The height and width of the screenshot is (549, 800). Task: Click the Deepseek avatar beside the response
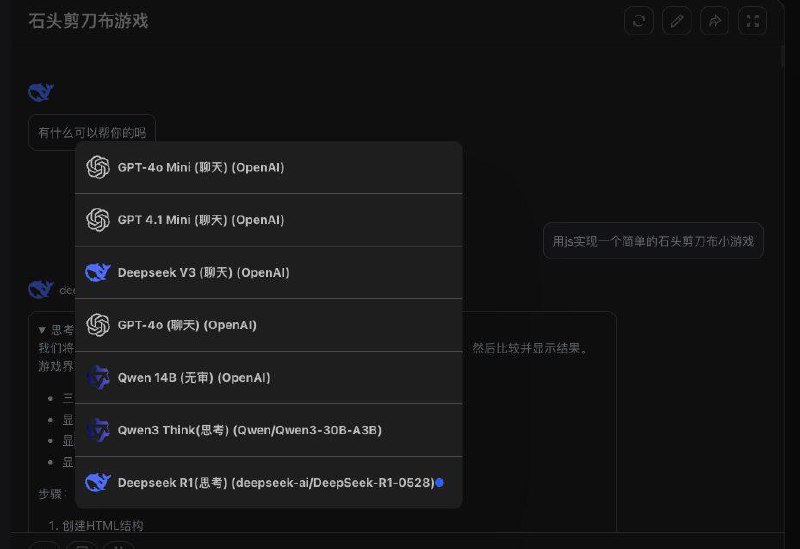coord(41,289)
